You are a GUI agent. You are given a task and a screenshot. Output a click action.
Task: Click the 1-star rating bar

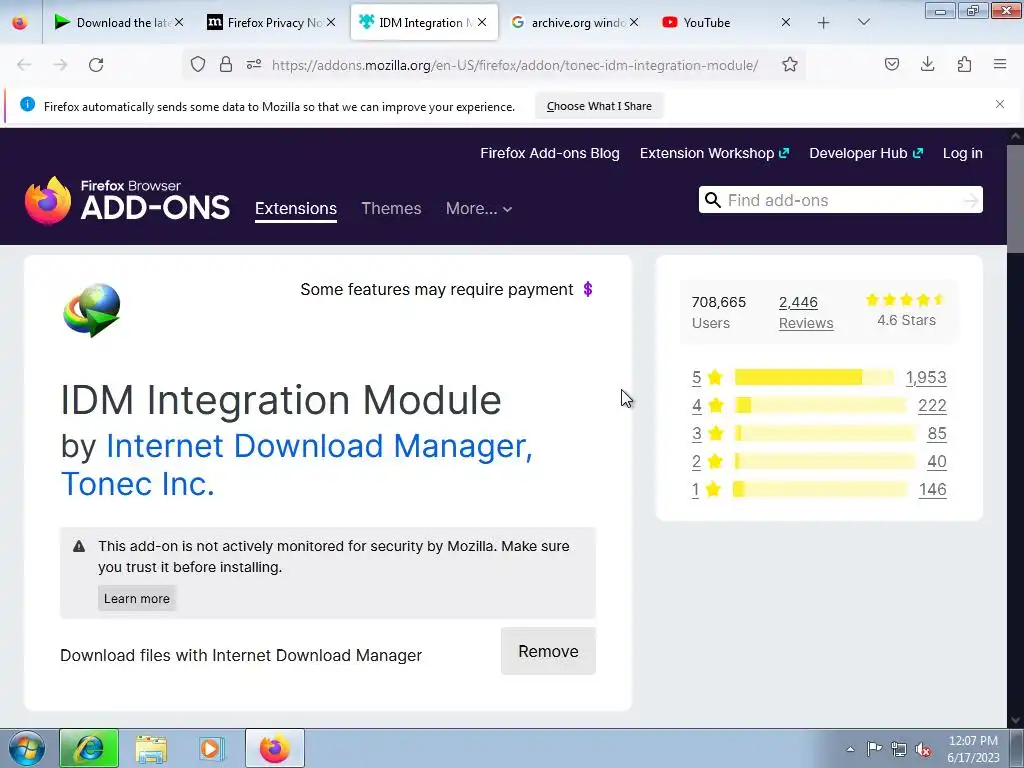820,489
